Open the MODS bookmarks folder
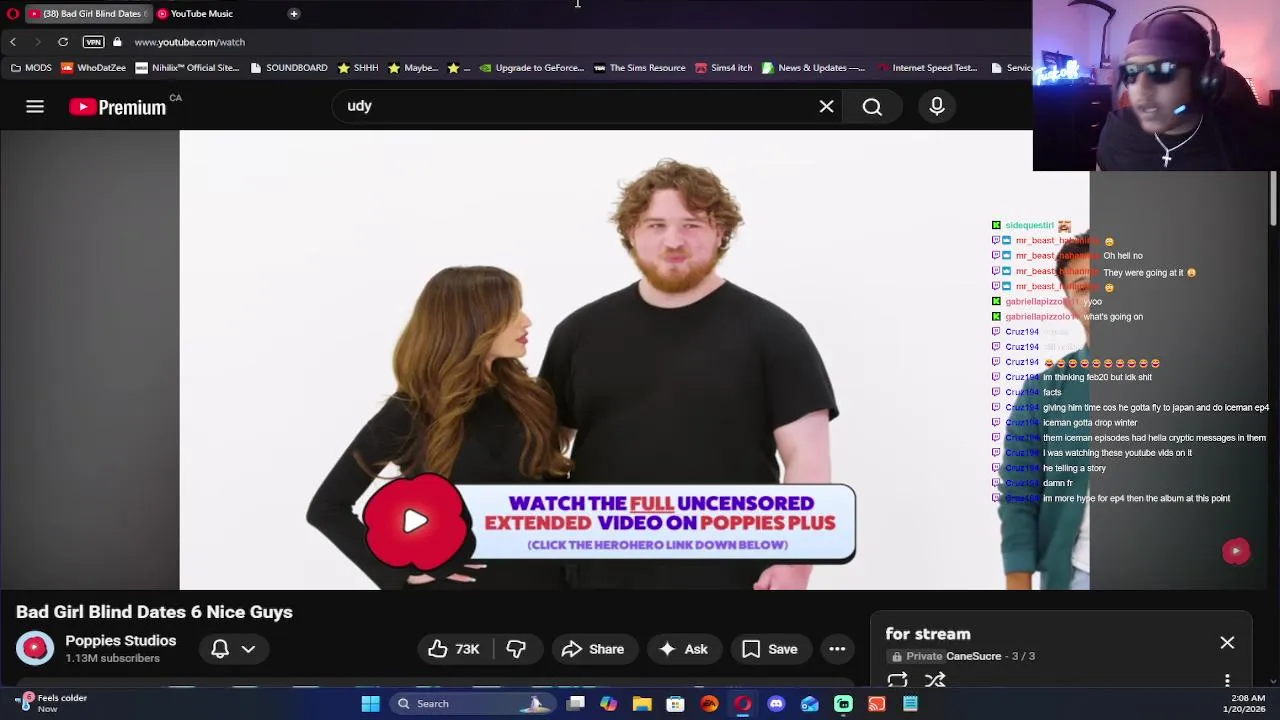Screen dimensions: 1280x720 coord(30,68)
